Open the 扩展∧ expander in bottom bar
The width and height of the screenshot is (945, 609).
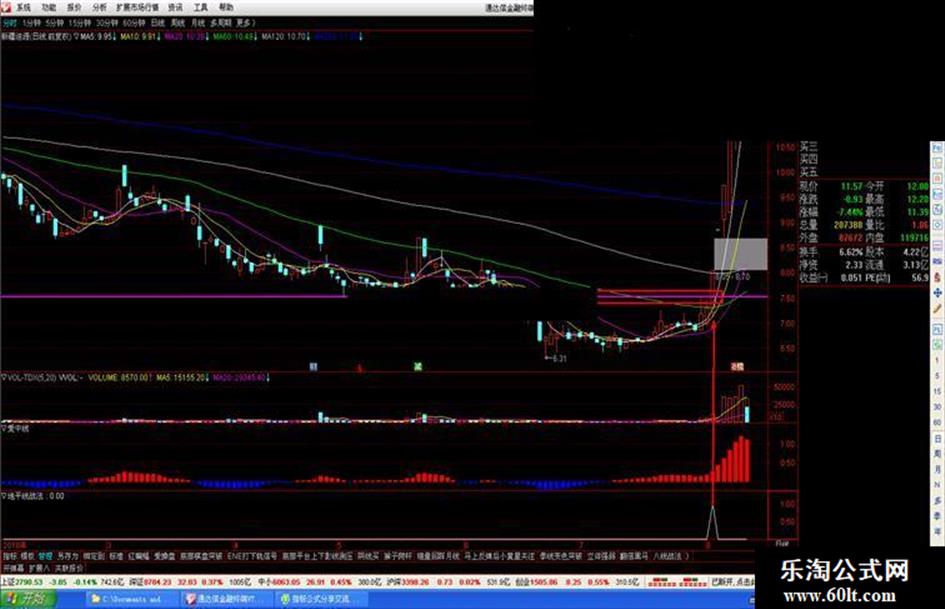(x=39, y=568)
